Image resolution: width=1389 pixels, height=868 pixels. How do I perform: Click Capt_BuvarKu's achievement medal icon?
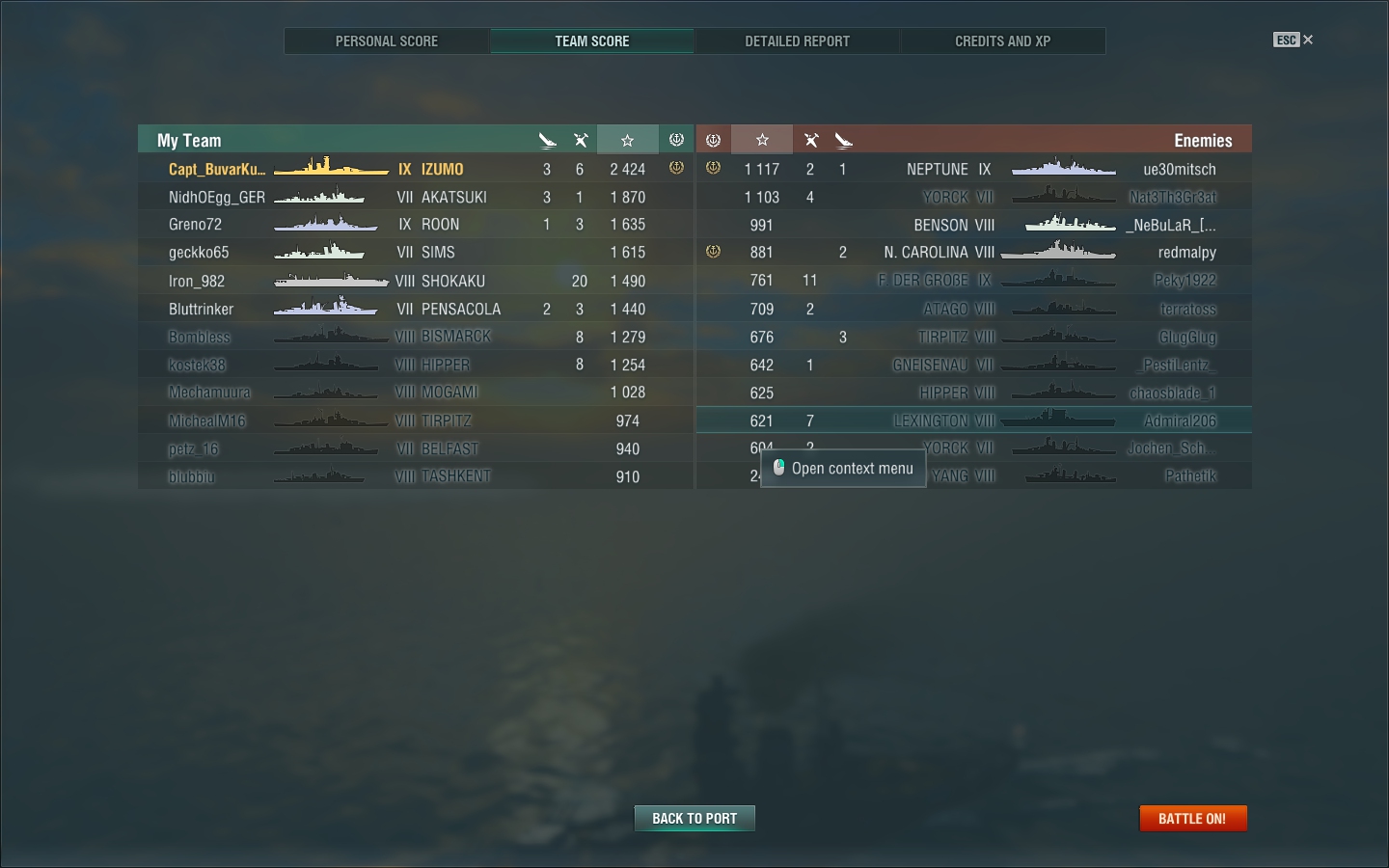[x=676, y=168]
